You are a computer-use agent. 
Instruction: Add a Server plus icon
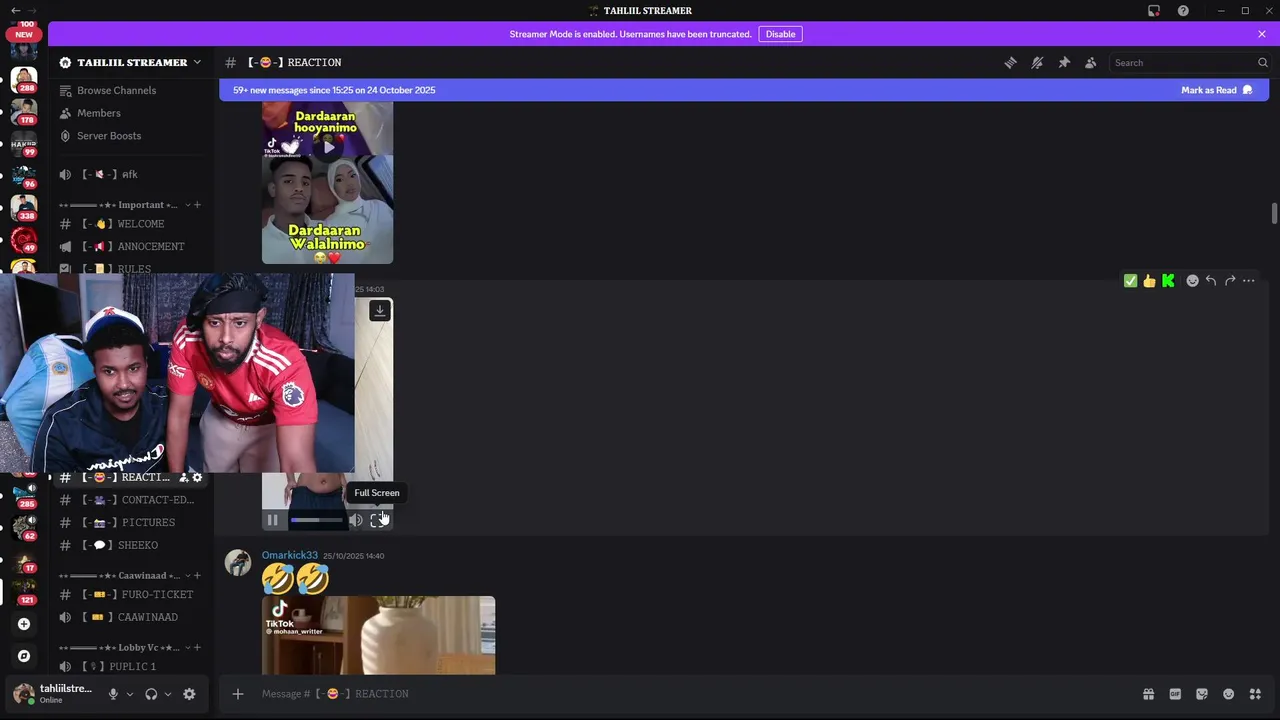pos(24,624)
